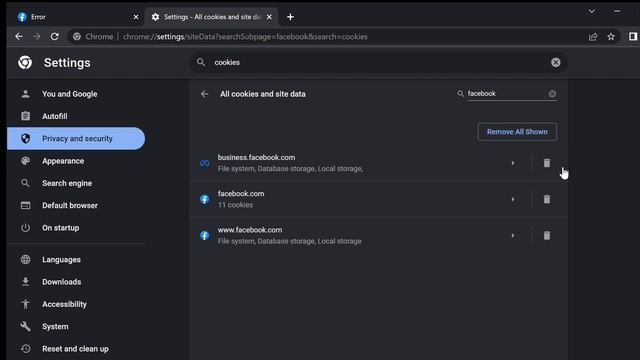Expand facebook.com cookie details arrow

(x=513, y=199)
